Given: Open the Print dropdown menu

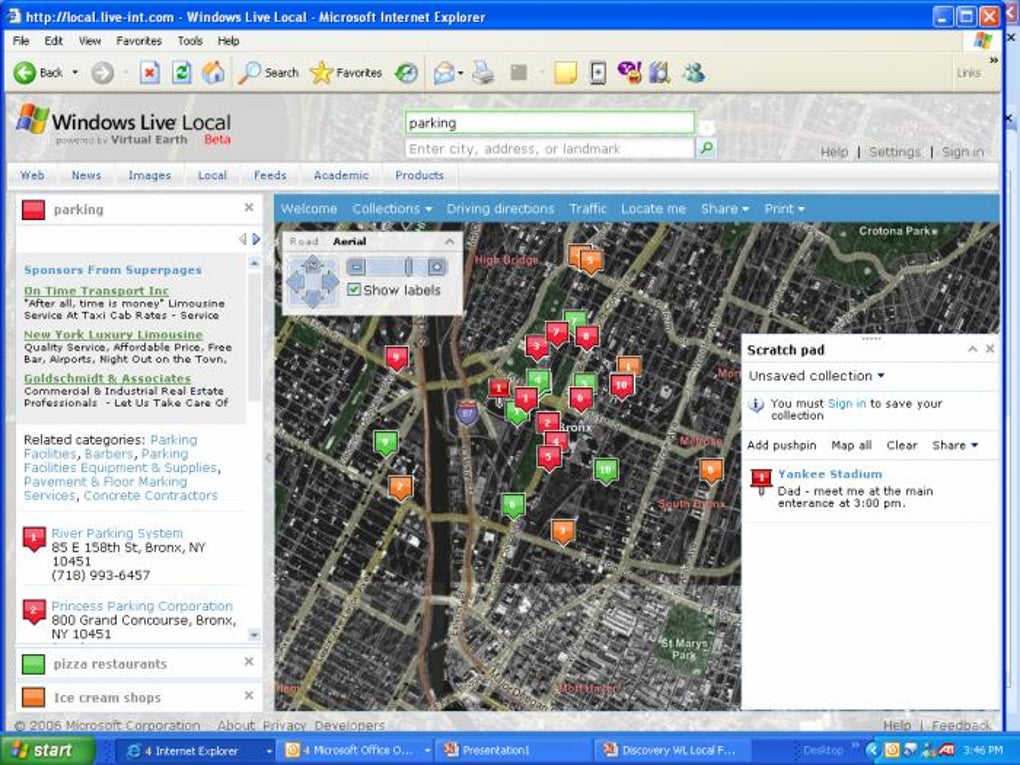Looking at the screenshot, I should pos(785,209).
